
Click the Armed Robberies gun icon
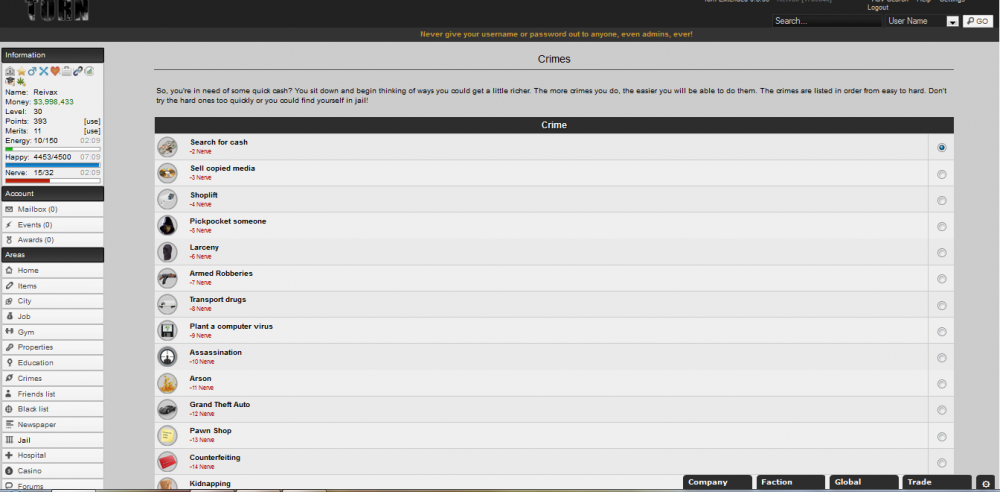(167, 278)
